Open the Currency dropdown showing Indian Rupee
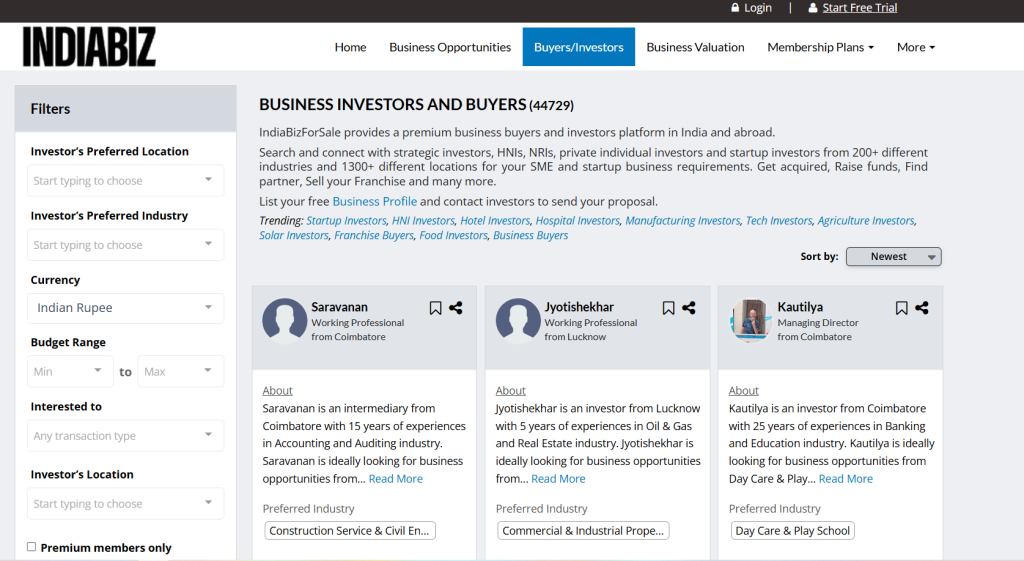1024x561 pixels. (125, 308)
